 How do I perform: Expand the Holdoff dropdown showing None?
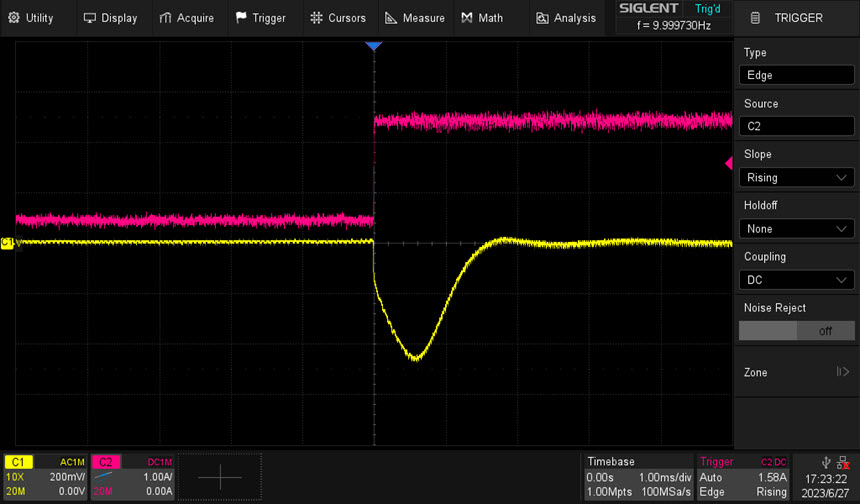tap(797, 228)
